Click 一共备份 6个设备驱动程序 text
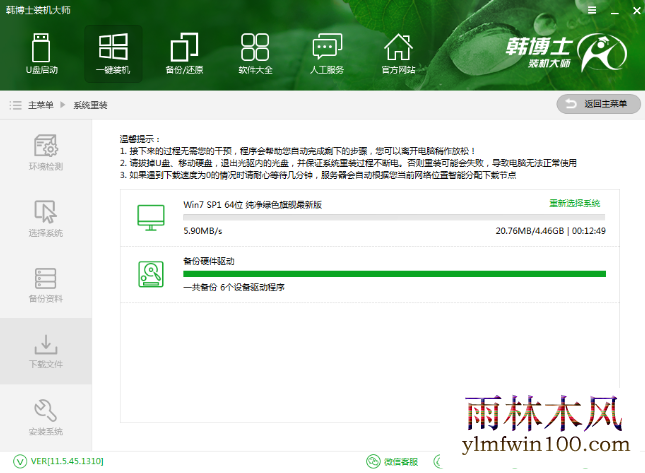This screenshot has height=473, width=645. pyautogui.click(x=234, y=287)
